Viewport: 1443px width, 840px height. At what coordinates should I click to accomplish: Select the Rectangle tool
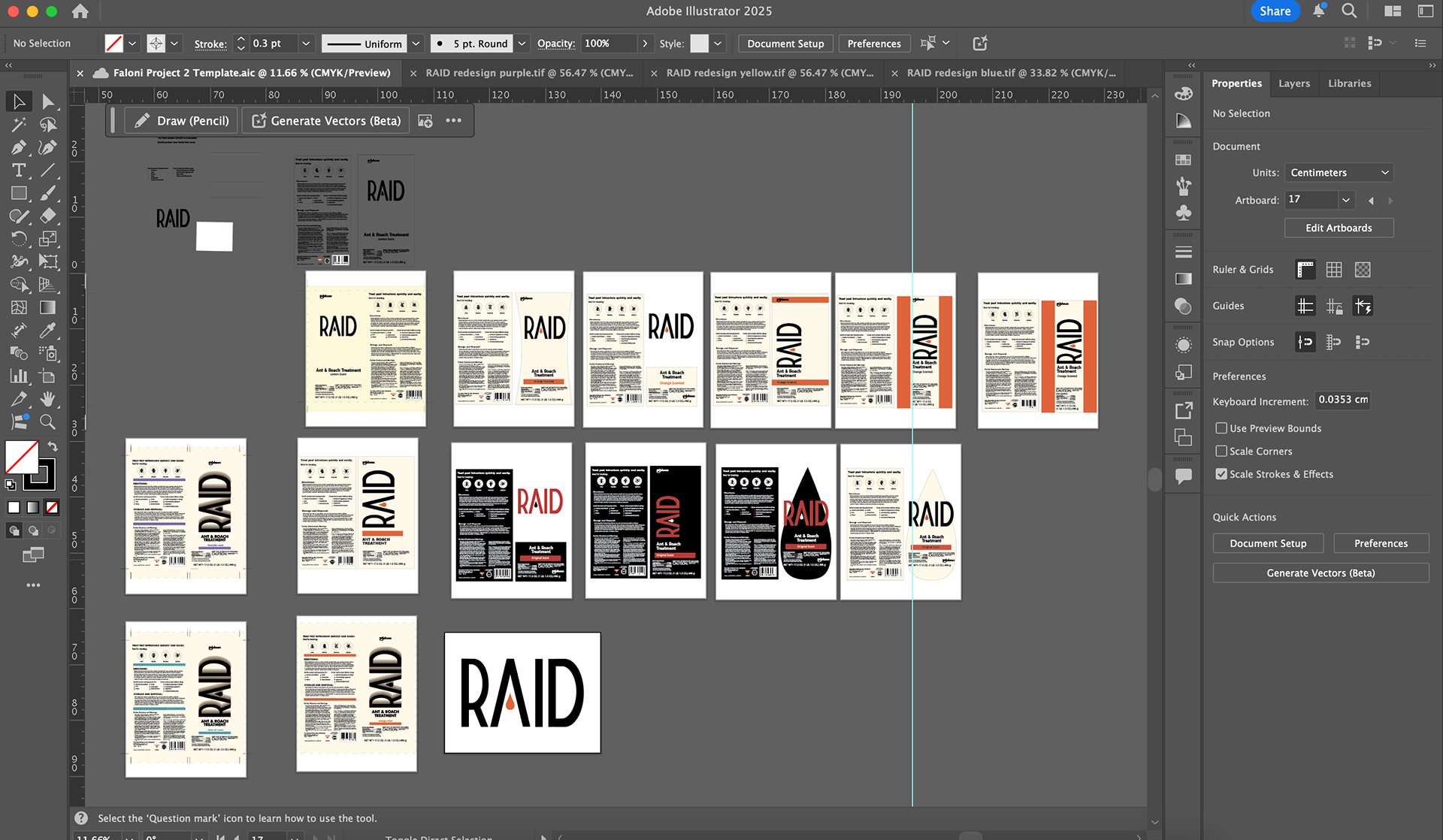pyautogui.click(x=20, y=193)
